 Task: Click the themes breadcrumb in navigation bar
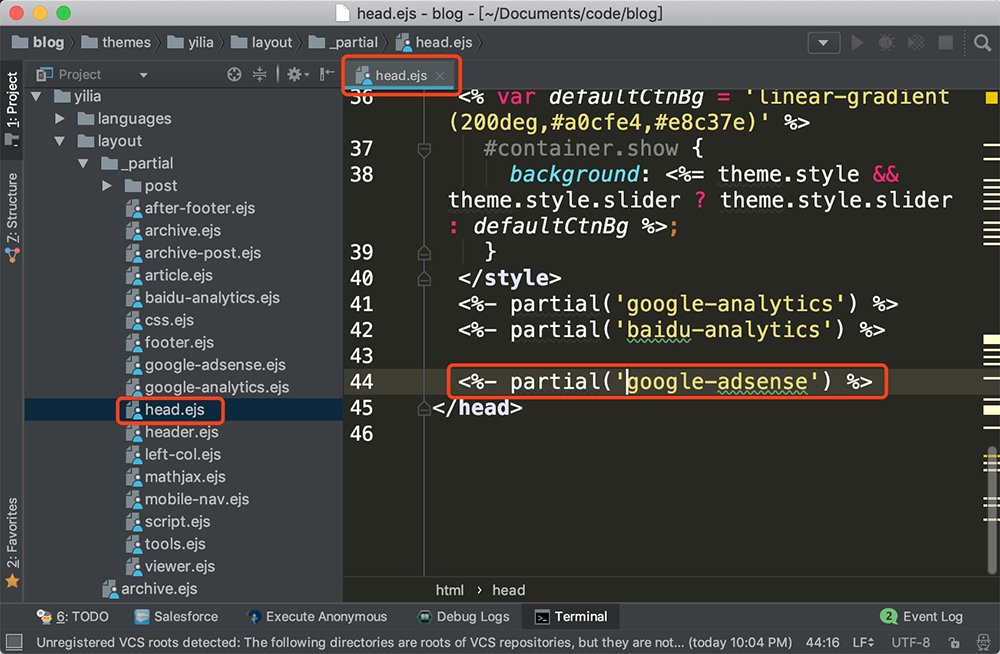pos(116,43)
